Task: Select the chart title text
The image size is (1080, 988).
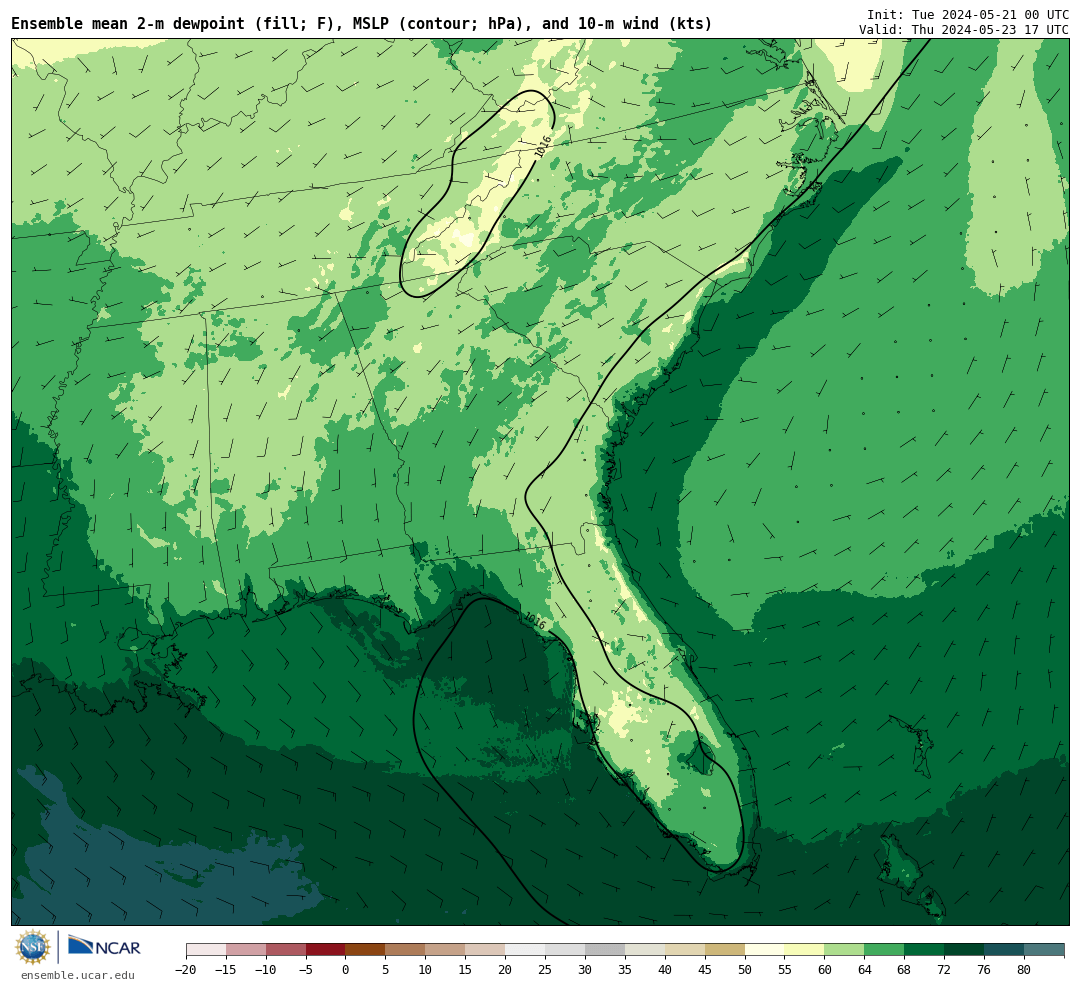Action: point(362,23)
